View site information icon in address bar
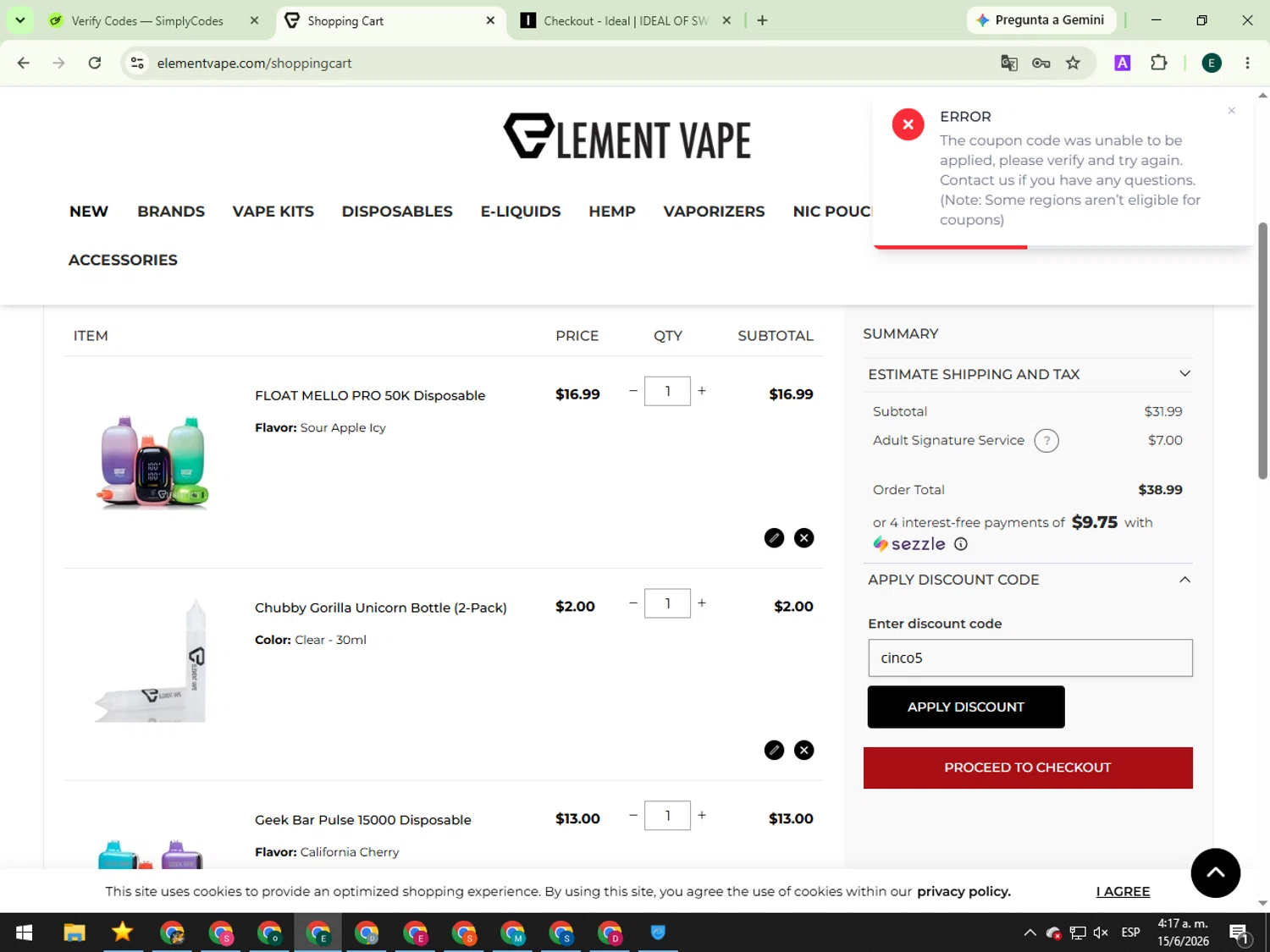 pos(137,63)
